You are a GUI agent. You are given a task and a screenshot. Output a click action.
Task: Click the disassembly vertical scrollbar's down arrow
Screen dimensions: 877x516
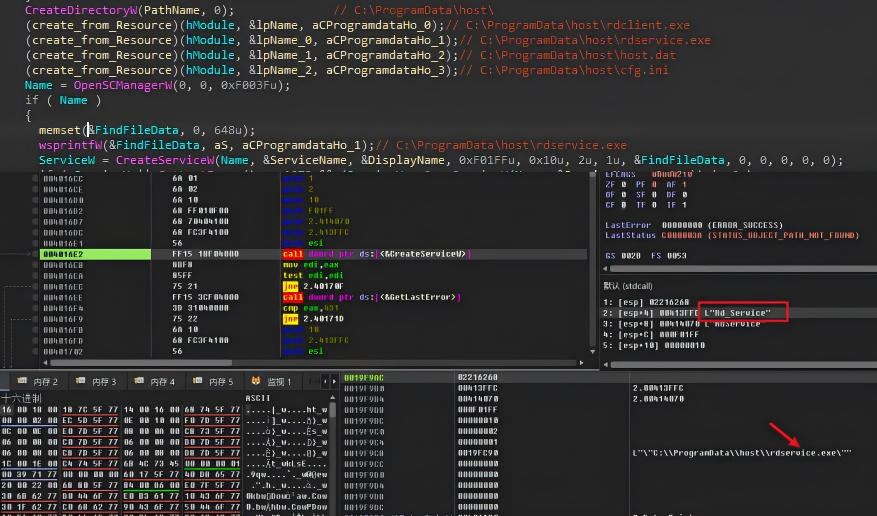592,352
